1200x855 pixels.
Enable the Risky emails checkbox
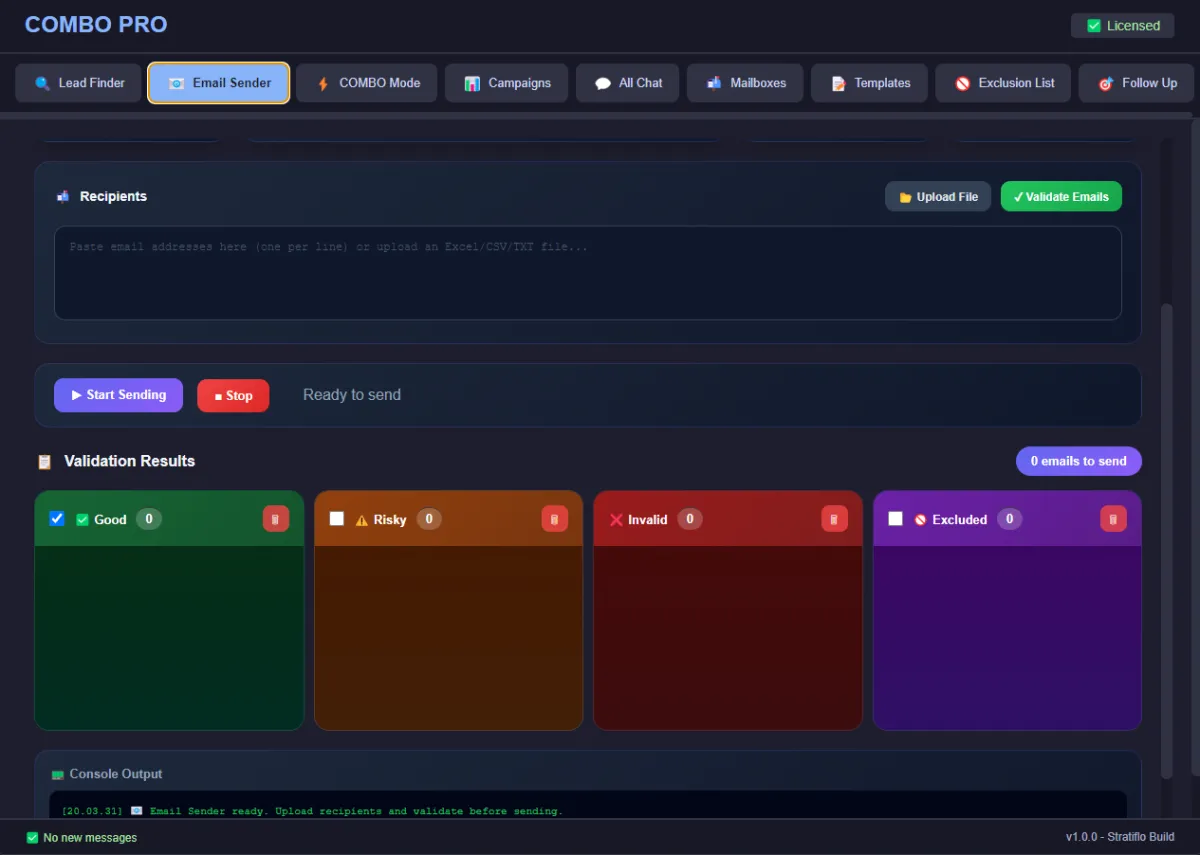point(337,519)
